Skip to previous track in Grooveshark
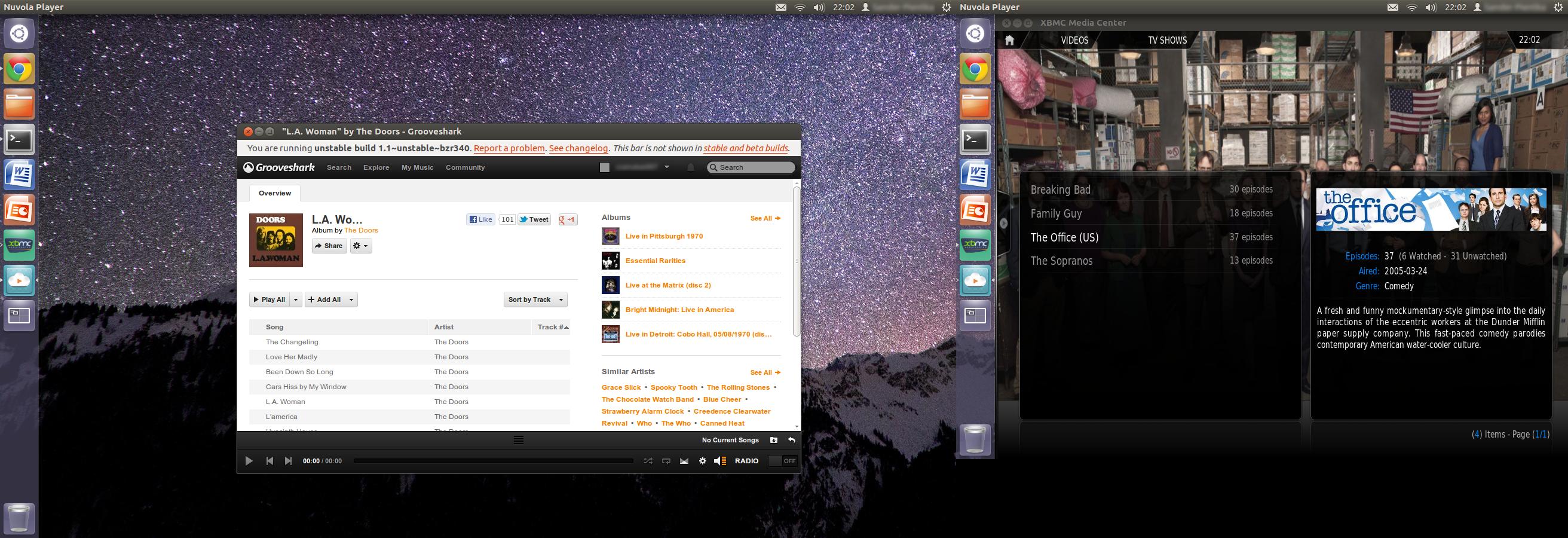The width and height of the screenshot is (1568, 538). coord(269,461)
